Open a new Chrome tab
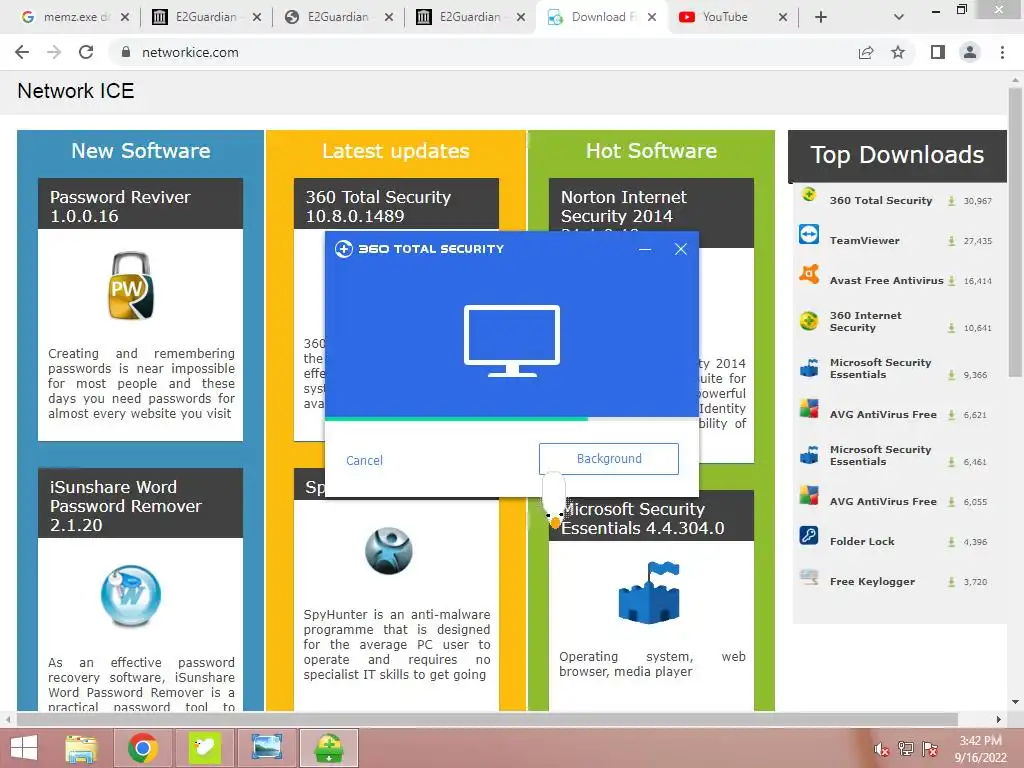1024x768 pixels. 821,17
